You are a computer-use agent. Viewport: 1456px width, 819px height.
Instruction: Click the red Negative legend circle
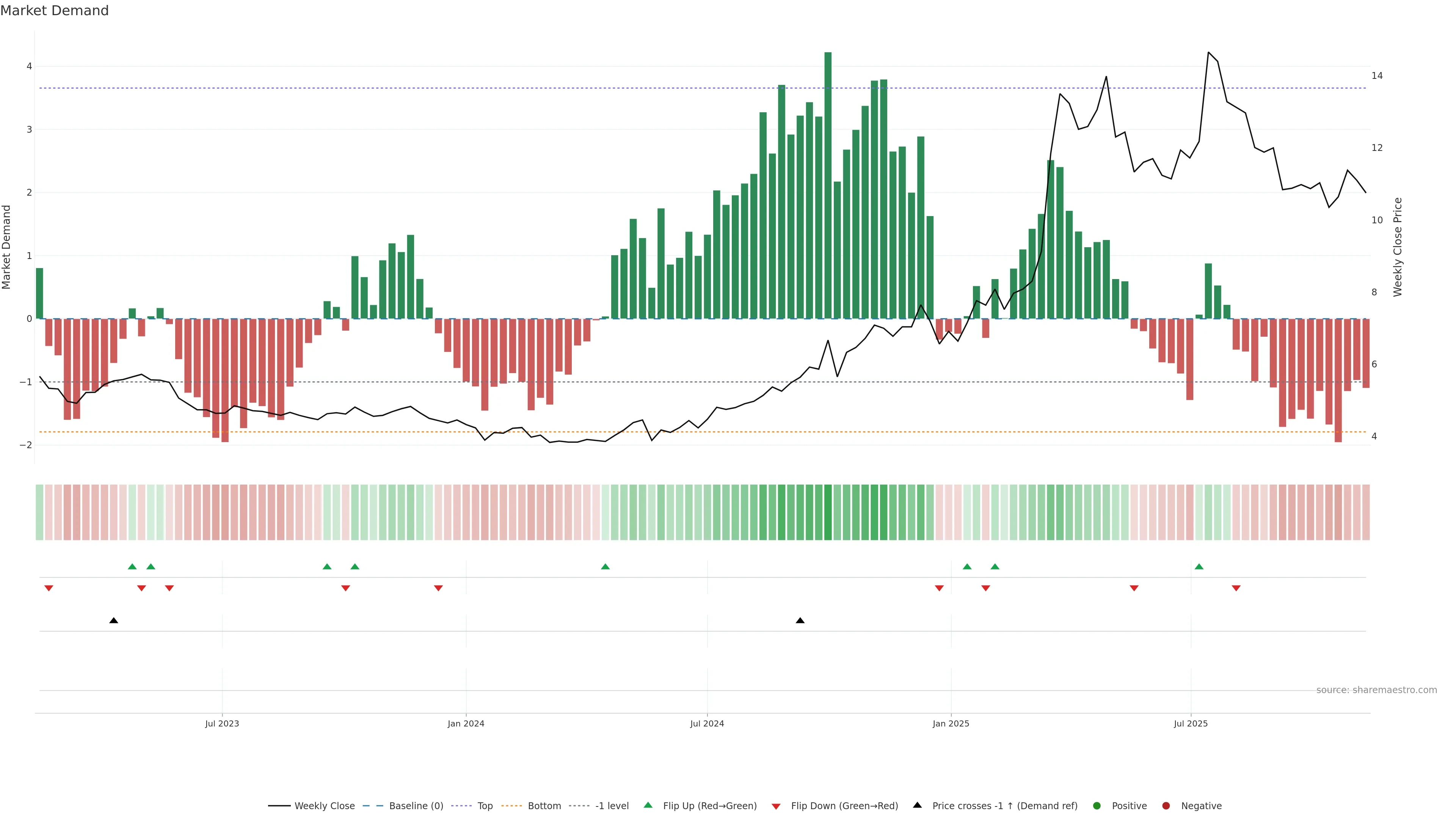tap(1166, 806)
